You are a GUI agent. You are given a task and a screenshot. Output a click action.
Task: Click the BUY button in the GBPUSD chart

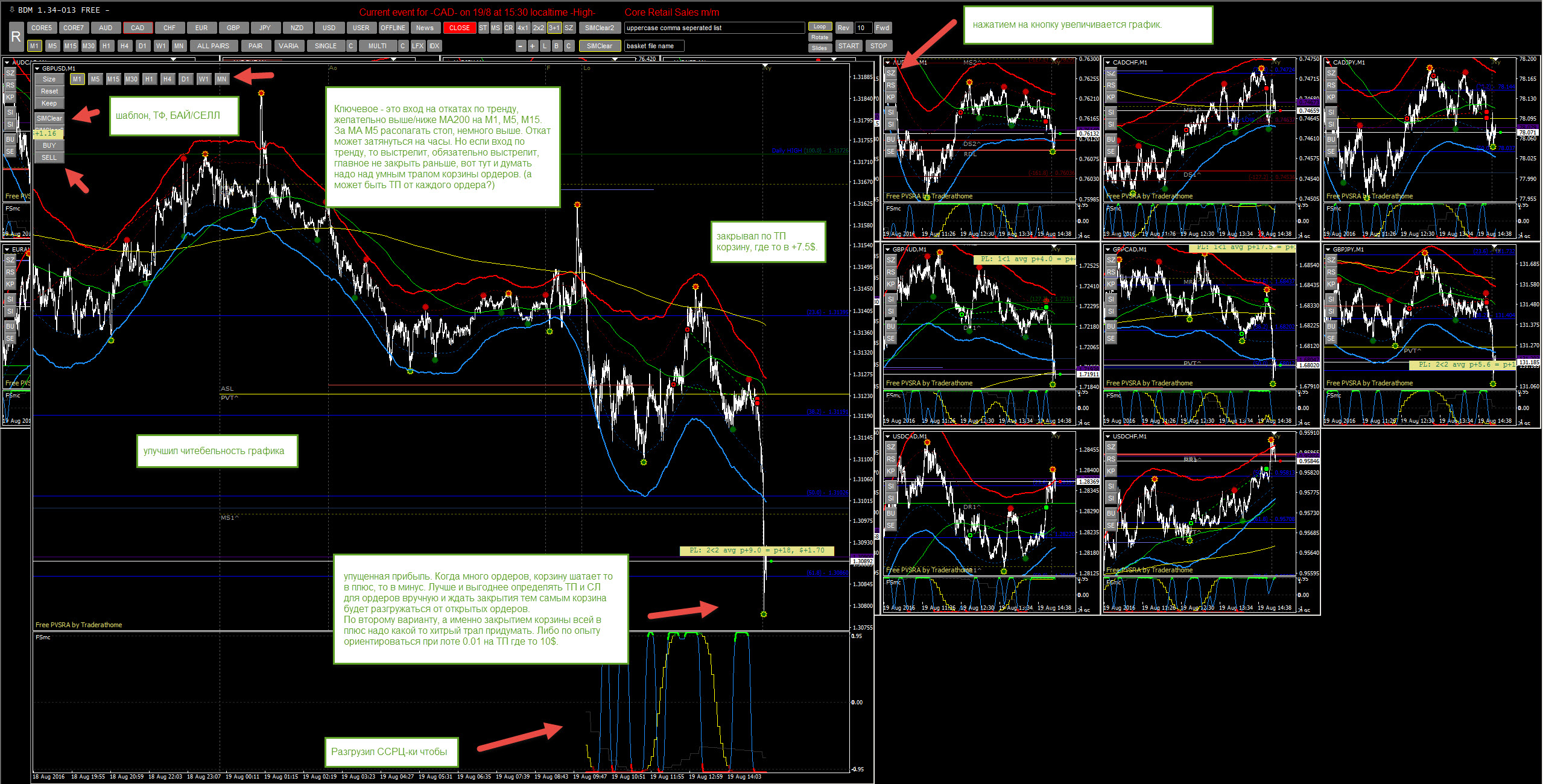tap(49, 145)
